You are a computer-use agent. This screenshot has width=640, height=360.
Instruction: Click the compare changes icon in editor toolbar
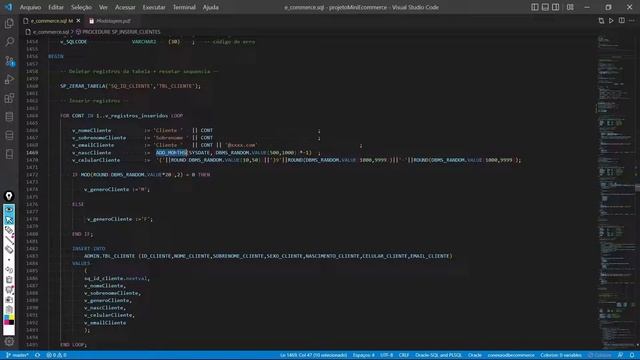coord(601,21)
